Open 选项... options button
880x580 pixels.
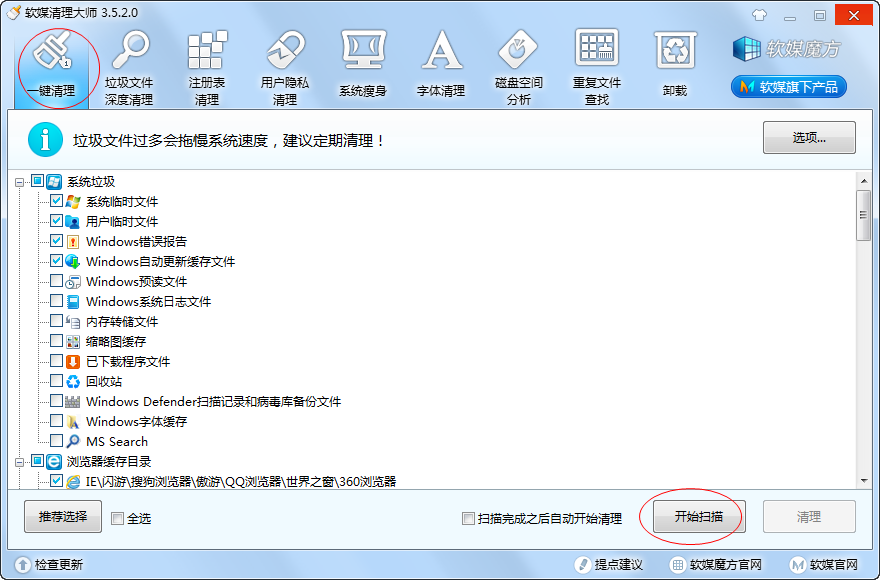[x=809, y=138]
